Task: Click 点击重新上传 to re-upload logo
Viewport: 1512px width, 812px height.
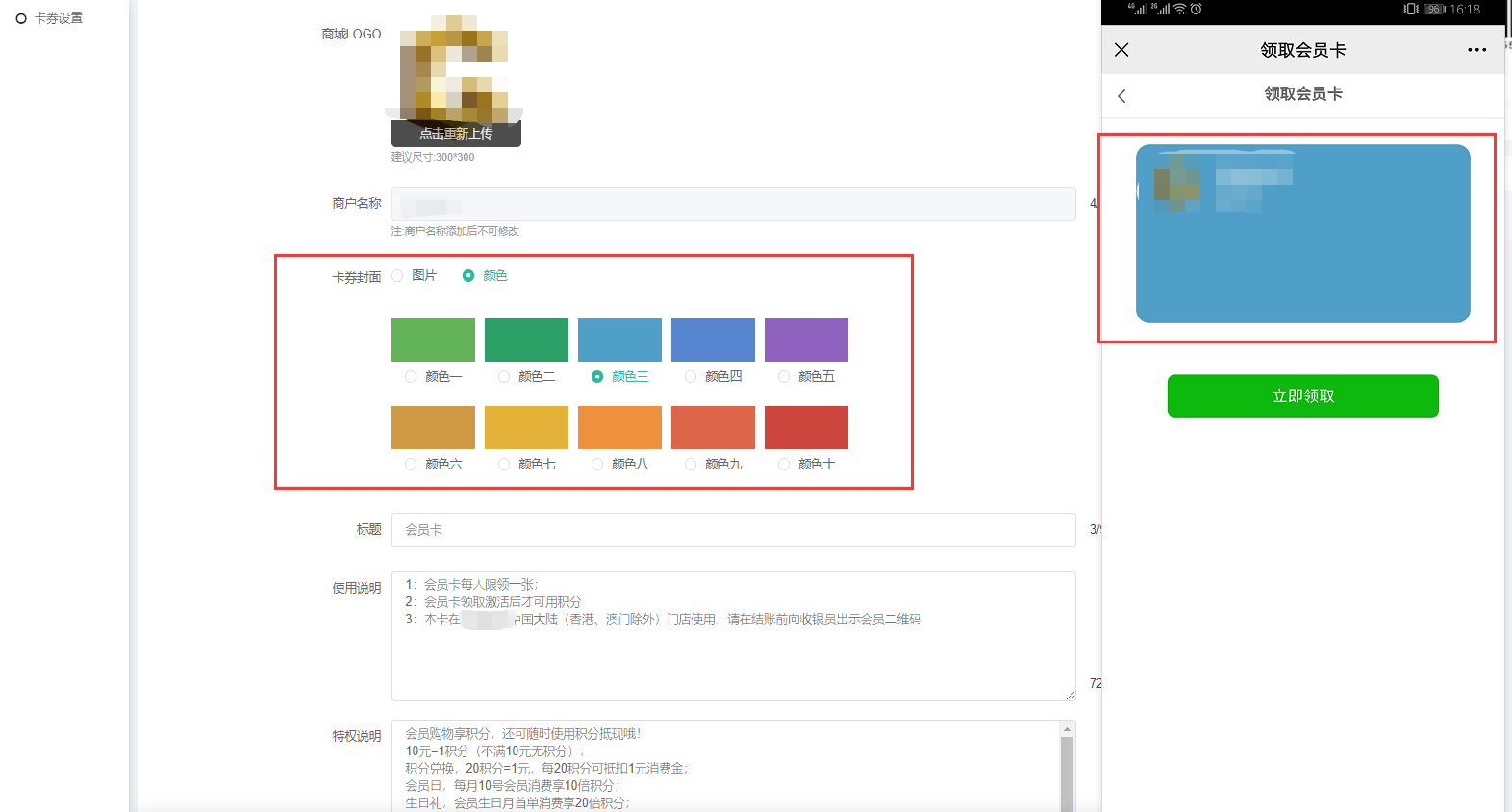Action: click(456, 134)
